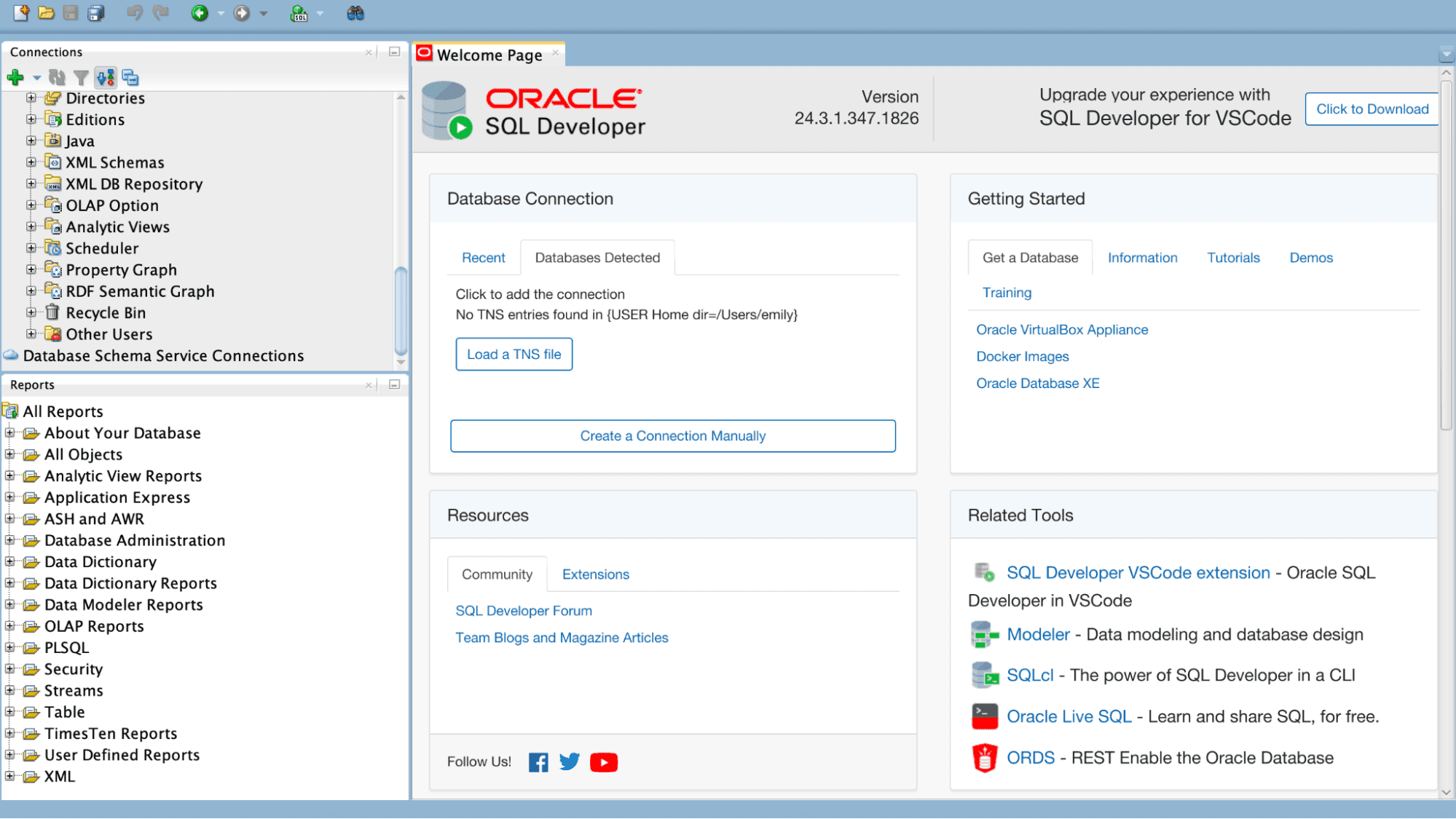This screenshot has height=819, width=1456.
Task: Open the Training tab
Action: point(1007,293)
